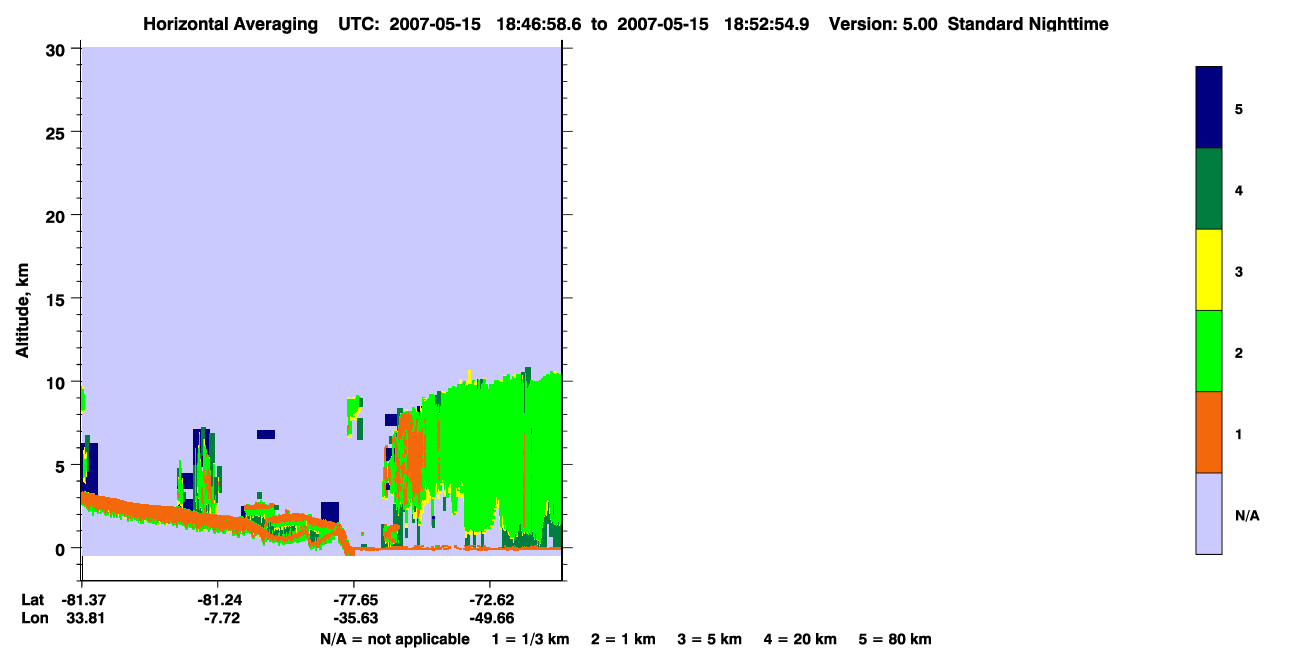Click the y-axis tick label 15
1300x667 pixels.
58,299
